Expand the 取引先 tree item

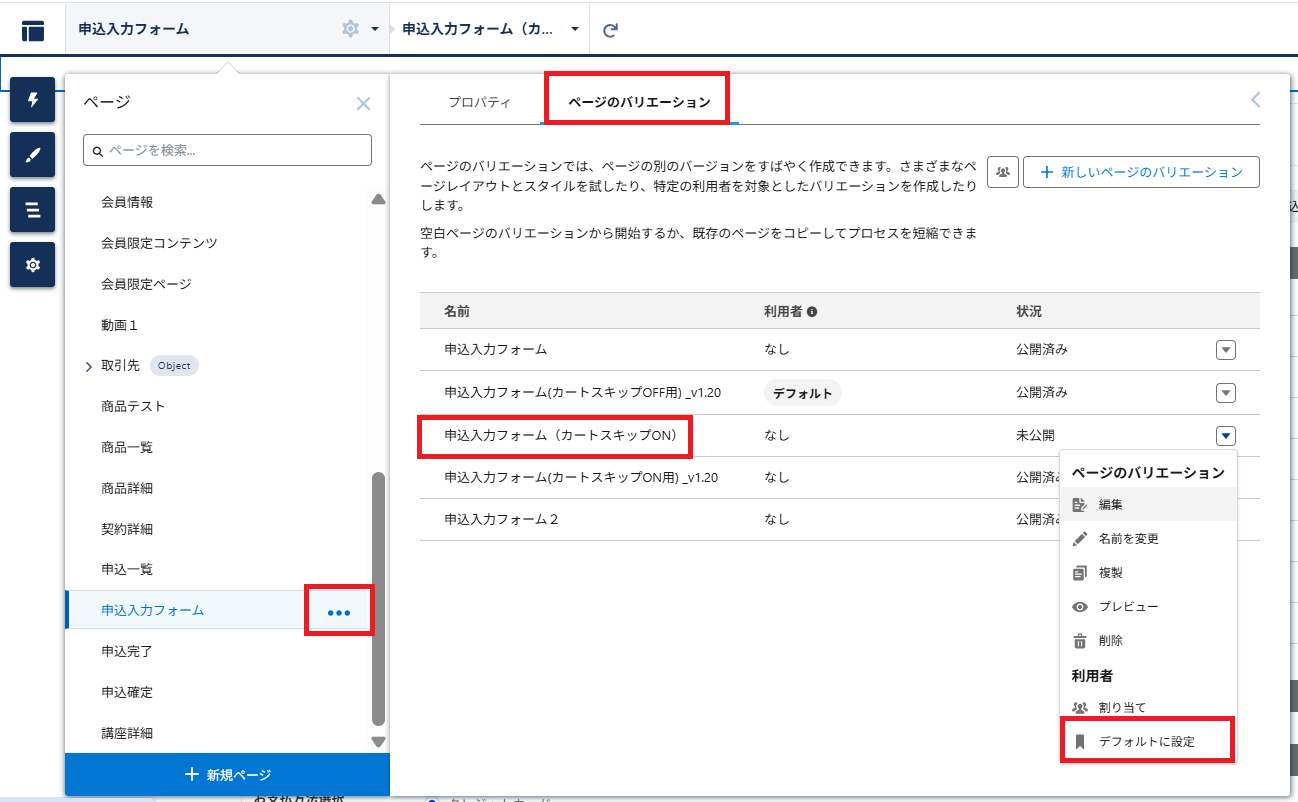pos(89,366)
